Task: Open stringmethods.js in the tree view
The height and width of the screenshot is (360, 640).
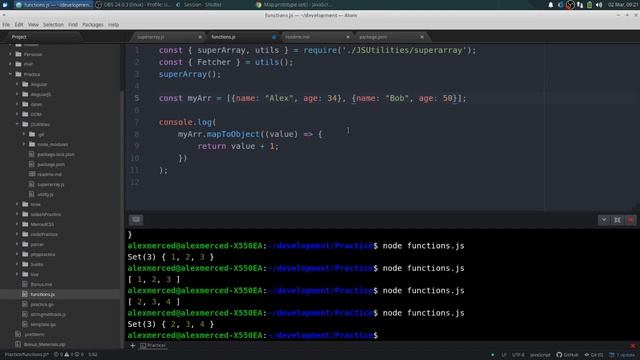Action: [x=48, y=314]
